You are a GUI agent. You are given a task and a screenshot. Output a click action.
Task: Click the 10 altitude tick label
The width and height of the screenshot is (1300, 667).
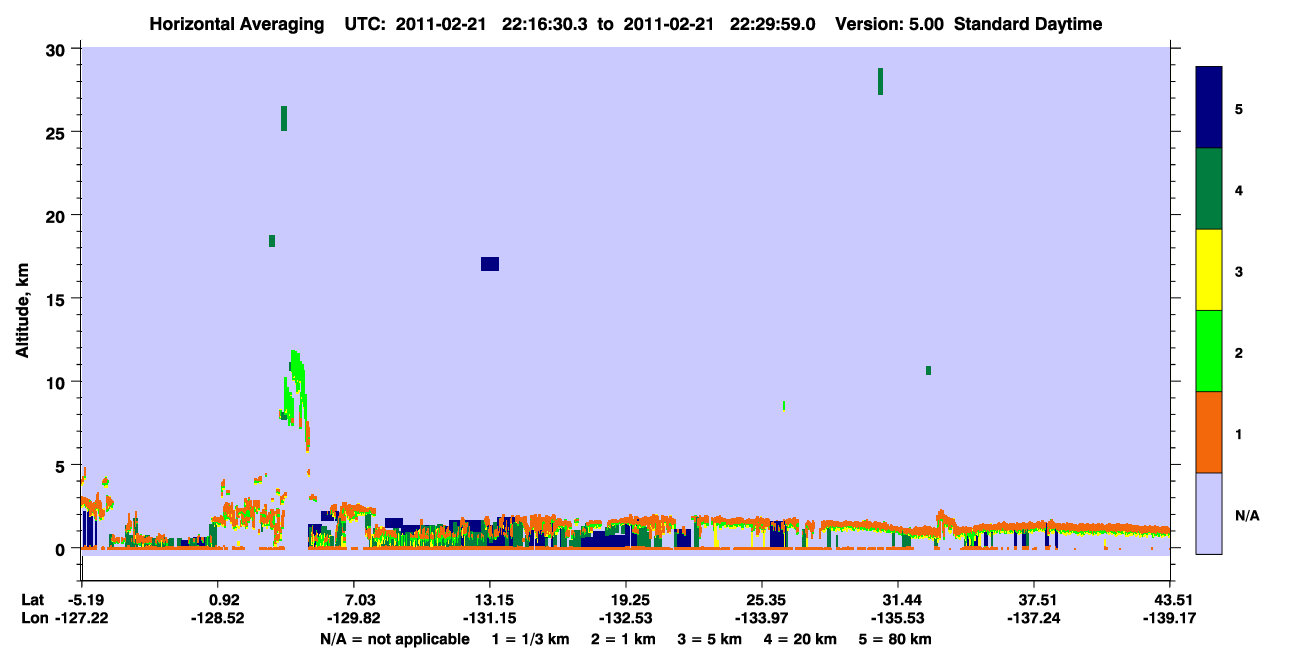(58, 382)
